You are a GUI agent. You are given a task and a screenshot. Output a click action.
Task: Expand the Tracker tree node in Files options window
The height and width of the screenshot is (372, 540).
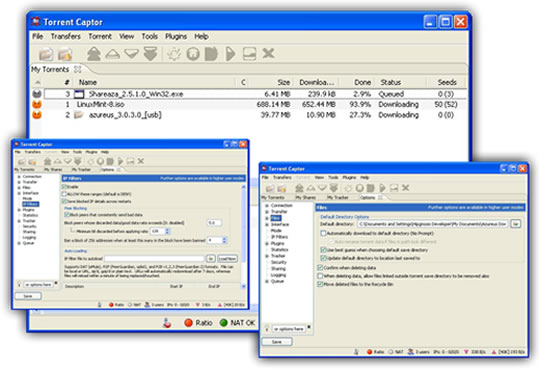pyautogui.click(x=267, y=256)
